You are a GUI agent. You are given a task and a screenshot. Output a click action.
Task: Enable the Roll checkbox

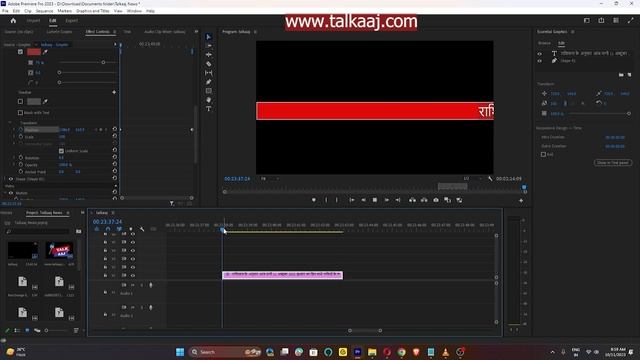543,154
